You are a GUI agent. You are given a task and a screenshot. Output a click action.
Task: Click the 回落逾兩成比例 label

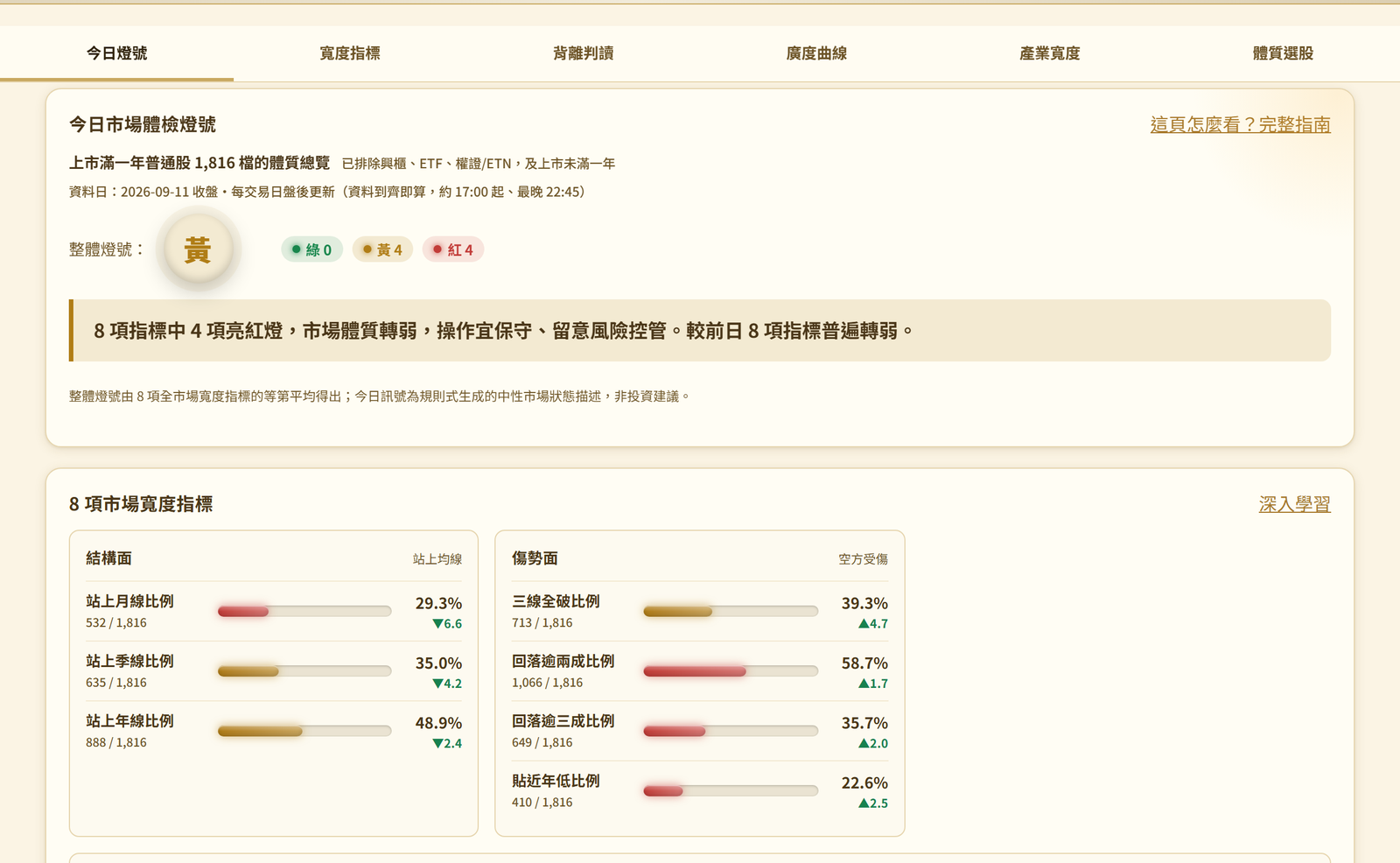click(563, 661)
